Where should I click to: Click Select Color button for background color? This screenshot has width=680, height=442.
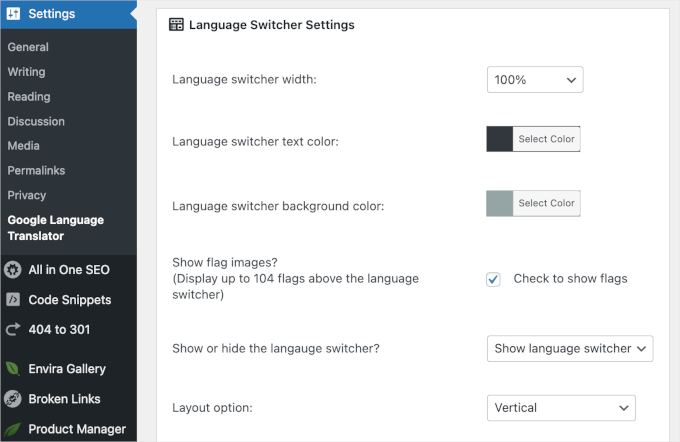click(546, 203)
